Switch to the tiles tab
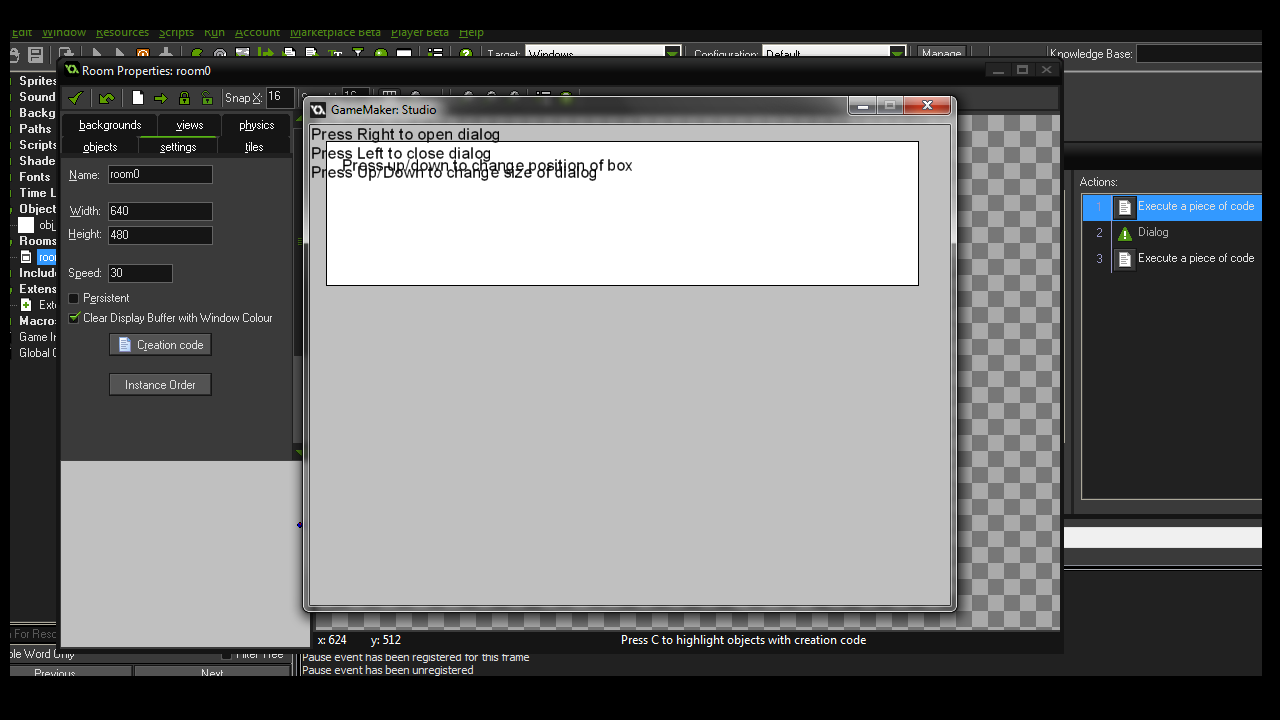The image size is (1280, 720). pos(255,147)
